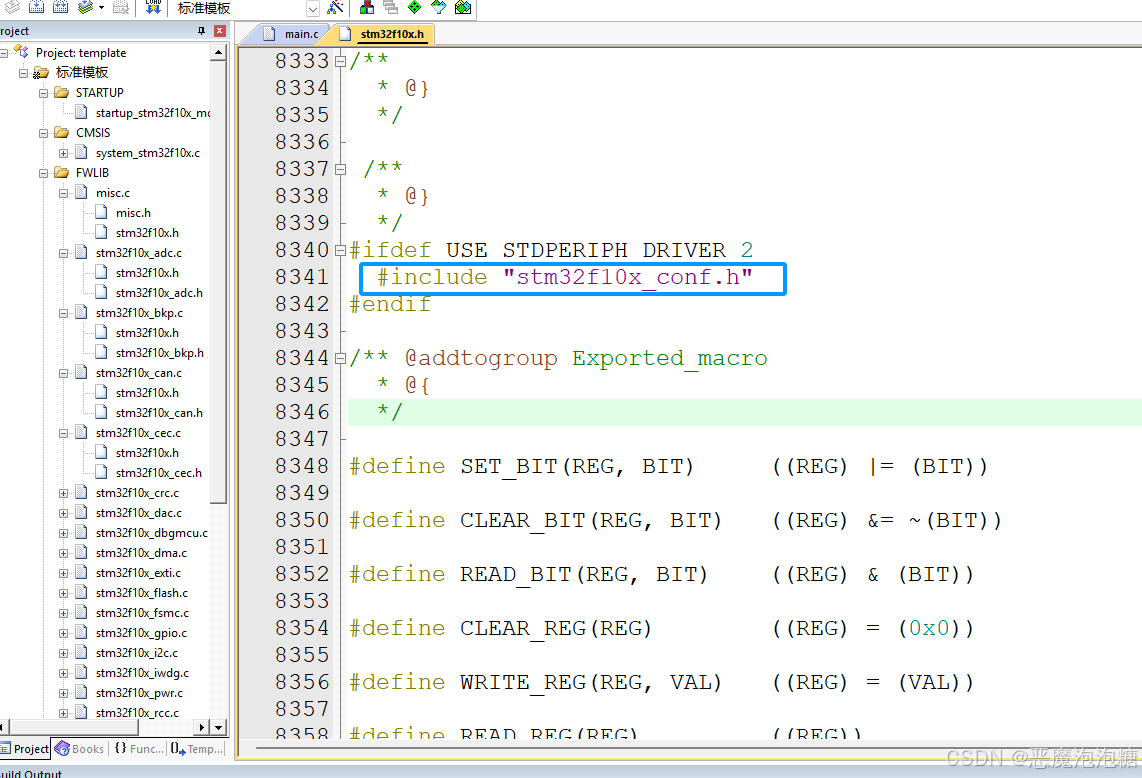Screen dimensions: 1142x778
Task: Open Options for Target magic wand icon
Action: 335,7
